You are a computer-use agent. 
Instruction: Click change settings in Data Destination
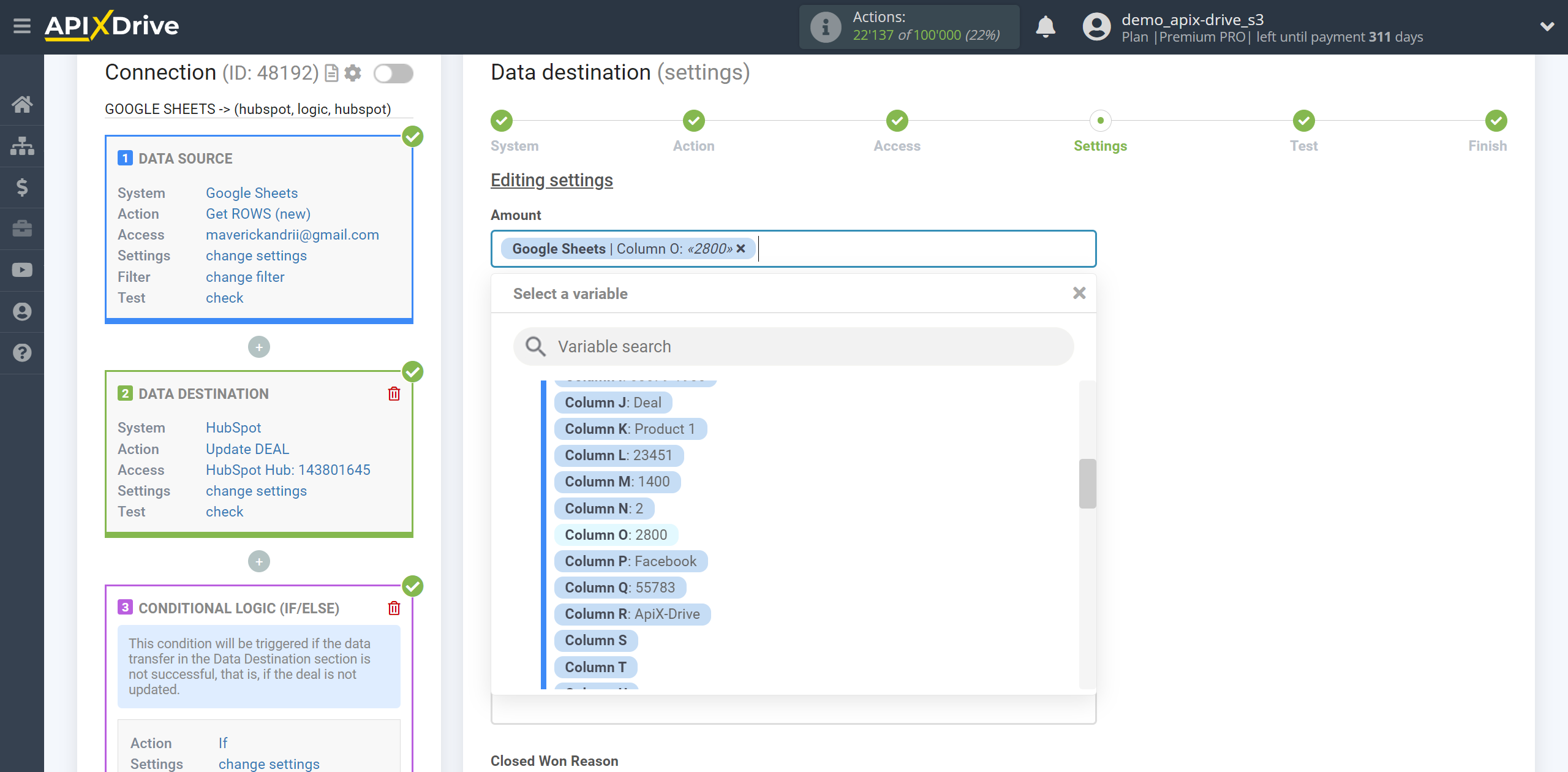[x=256, y=491]
